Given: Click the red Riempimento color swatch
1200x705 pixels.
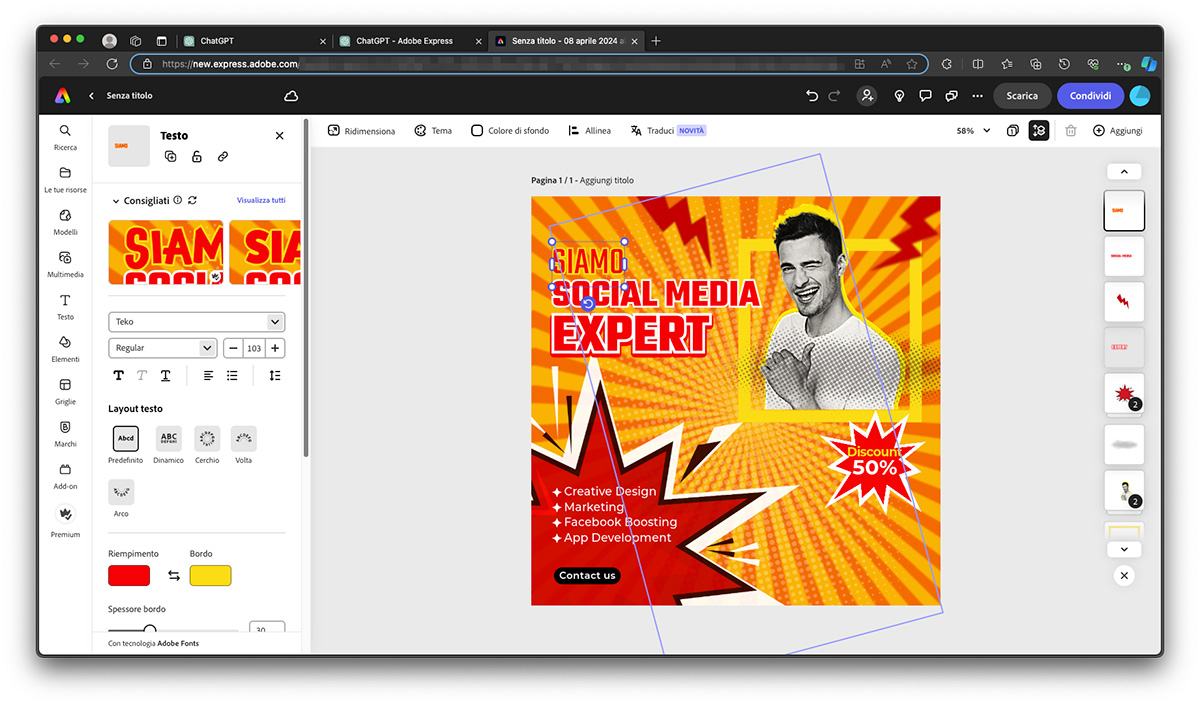Looking at the screenshot, I should (129, 576).
